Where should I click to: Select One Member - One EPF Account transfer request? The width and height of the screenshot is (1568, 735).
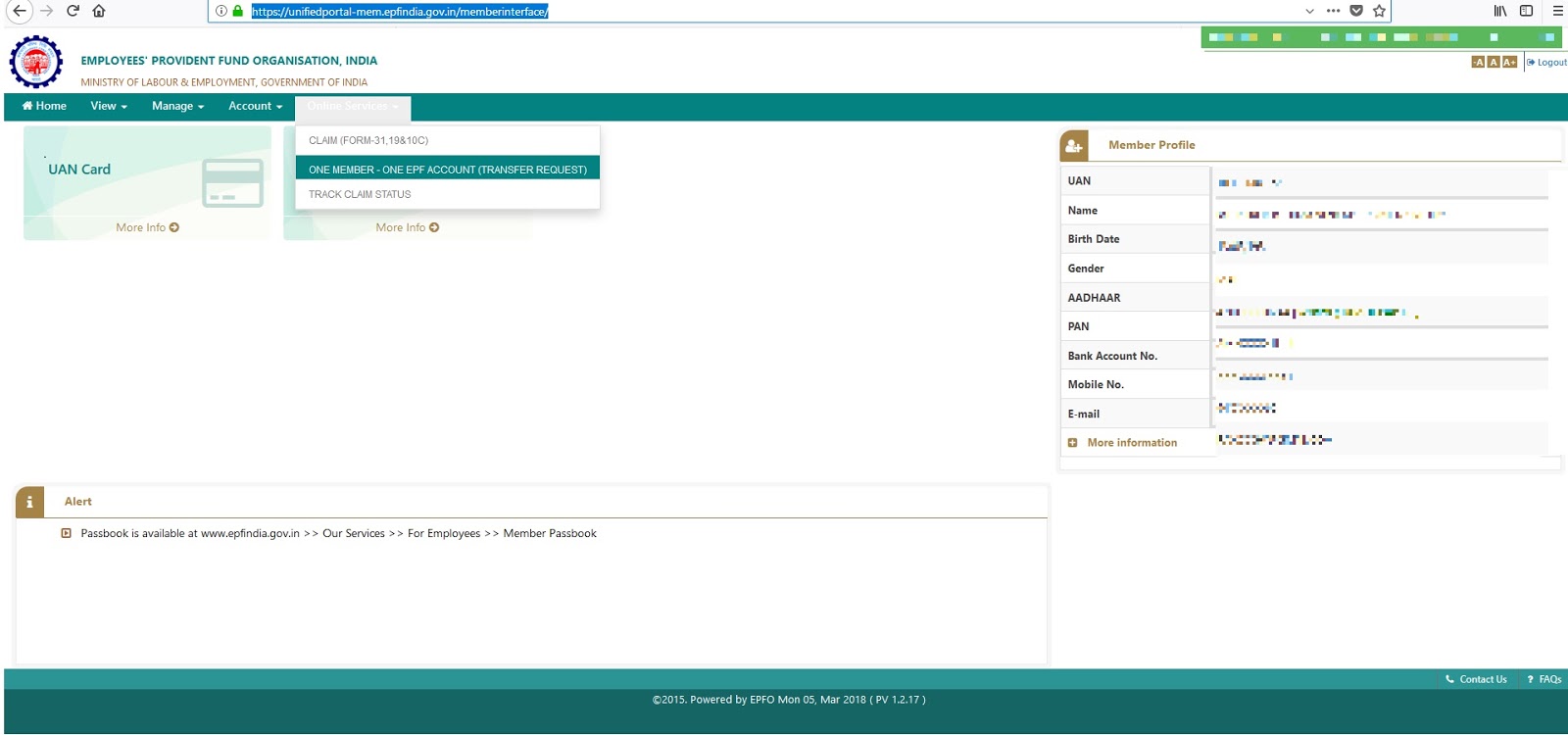tap(447, 170)
